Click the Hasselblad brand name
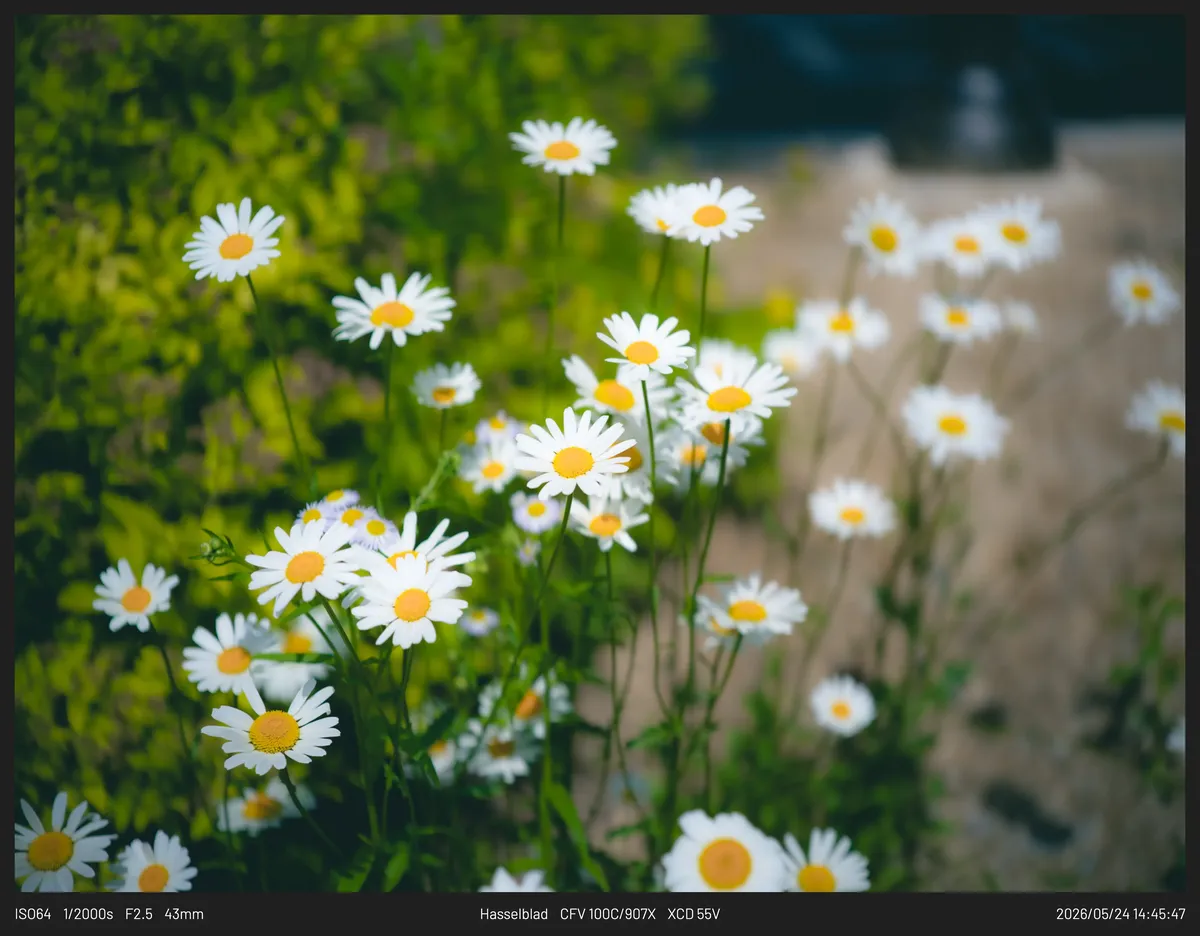Screen dimensions: 1200x936 coord(513,914)
